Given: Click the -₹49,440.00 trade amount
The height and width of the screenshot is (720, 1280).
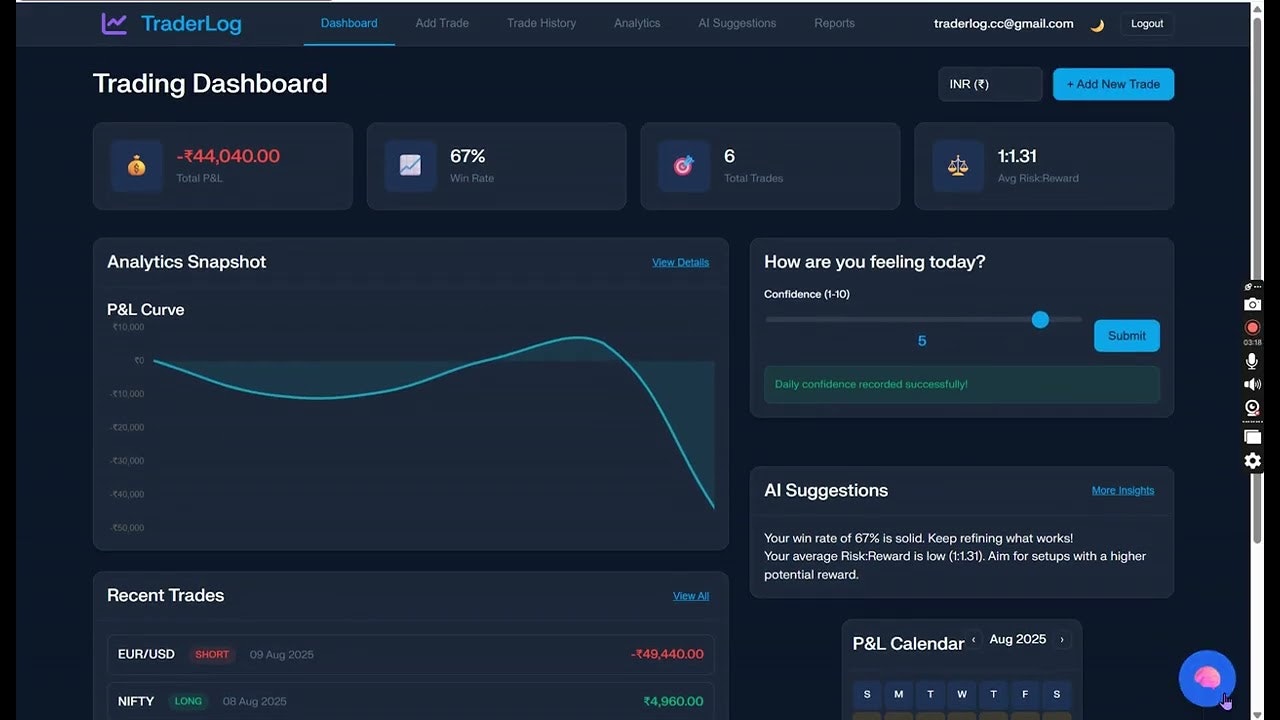Looking at the screenshot, I should (x=667, y=654).
